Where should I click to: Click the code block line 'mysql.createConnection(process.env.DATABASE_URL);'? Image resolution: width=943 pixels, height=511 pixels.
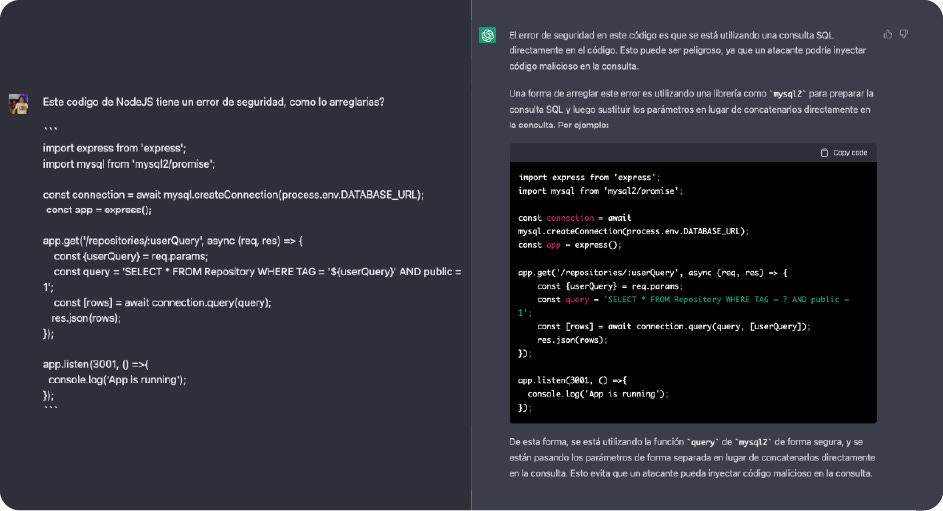tap(633, 231)
